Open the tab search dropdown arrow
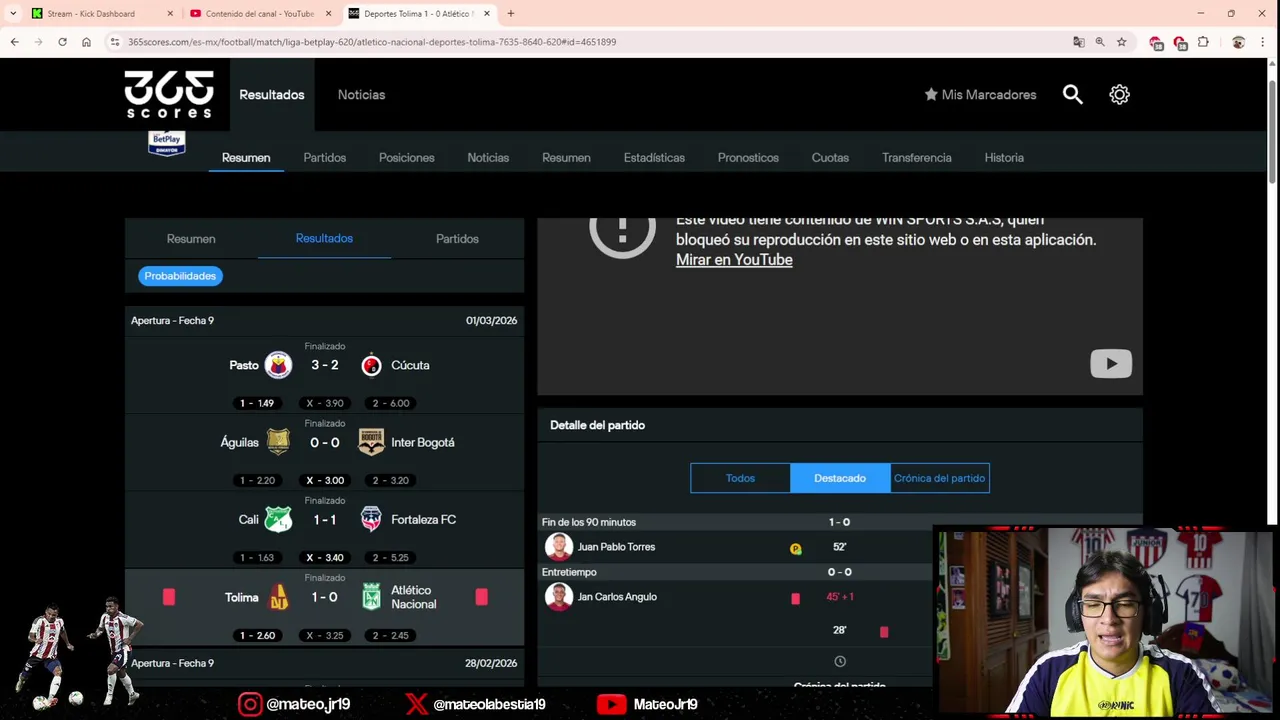The width and height of the screenshot is (1280, 720). pos(13,13)
